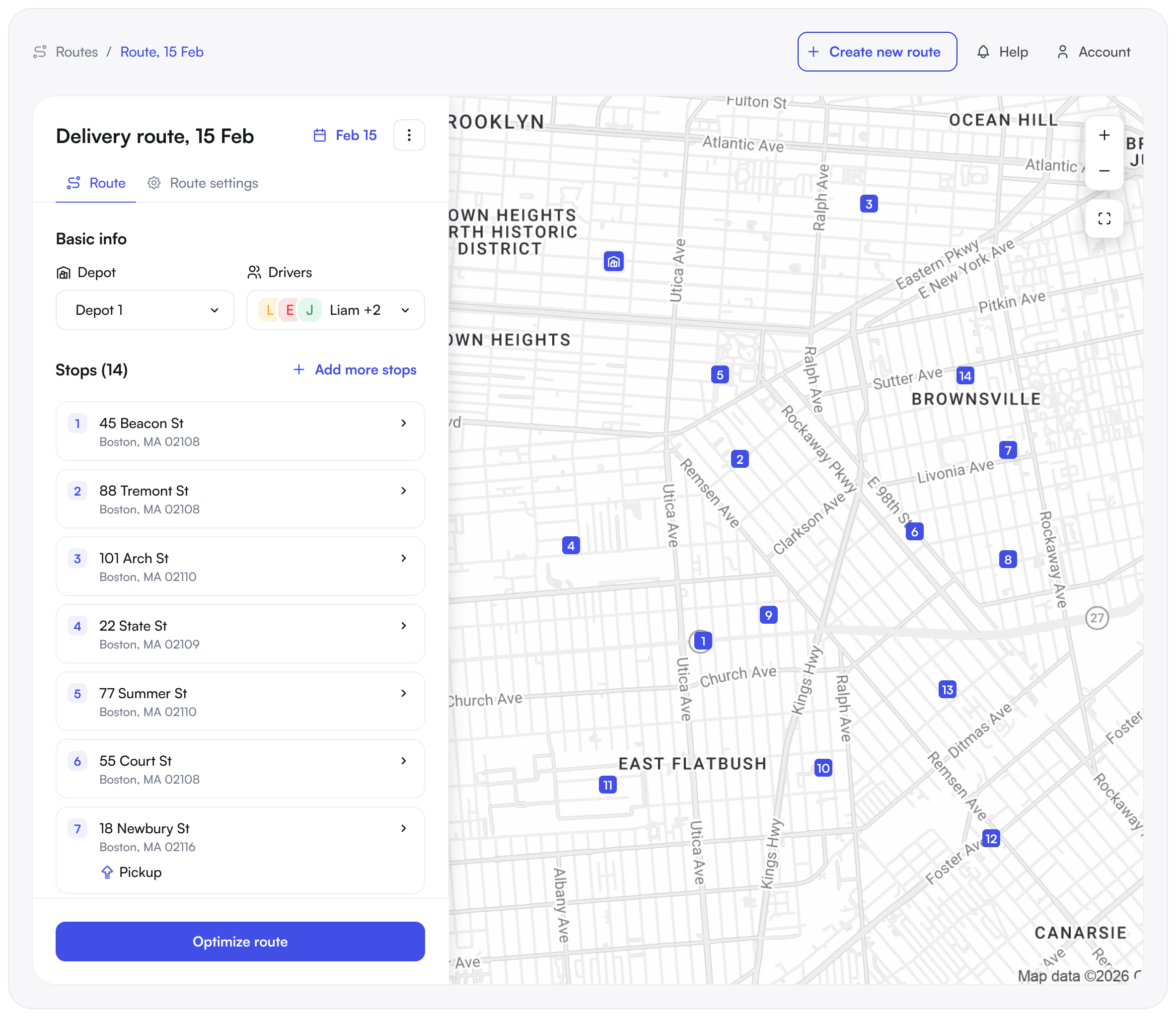Select map marker 6
Viewport: 1176px width, 1017px height.
914,532
